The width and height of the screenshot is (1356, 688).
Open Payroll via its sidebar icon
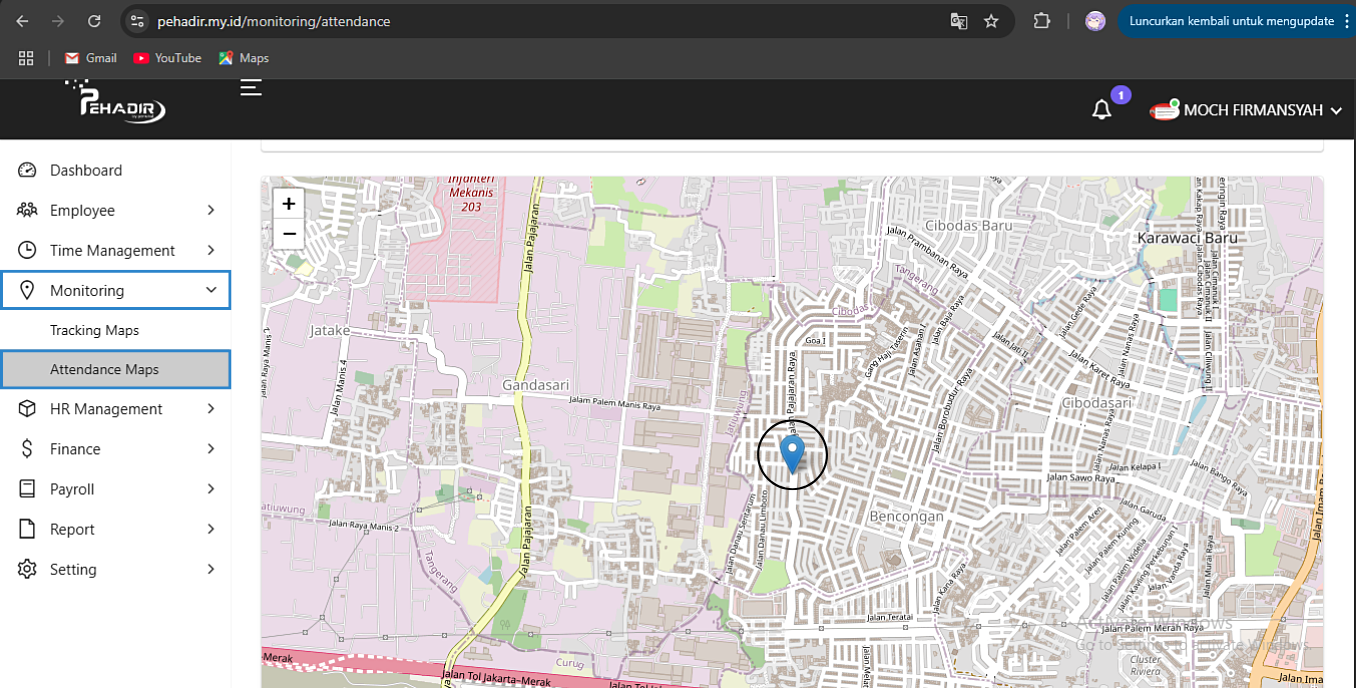click(x=26, y=489)
